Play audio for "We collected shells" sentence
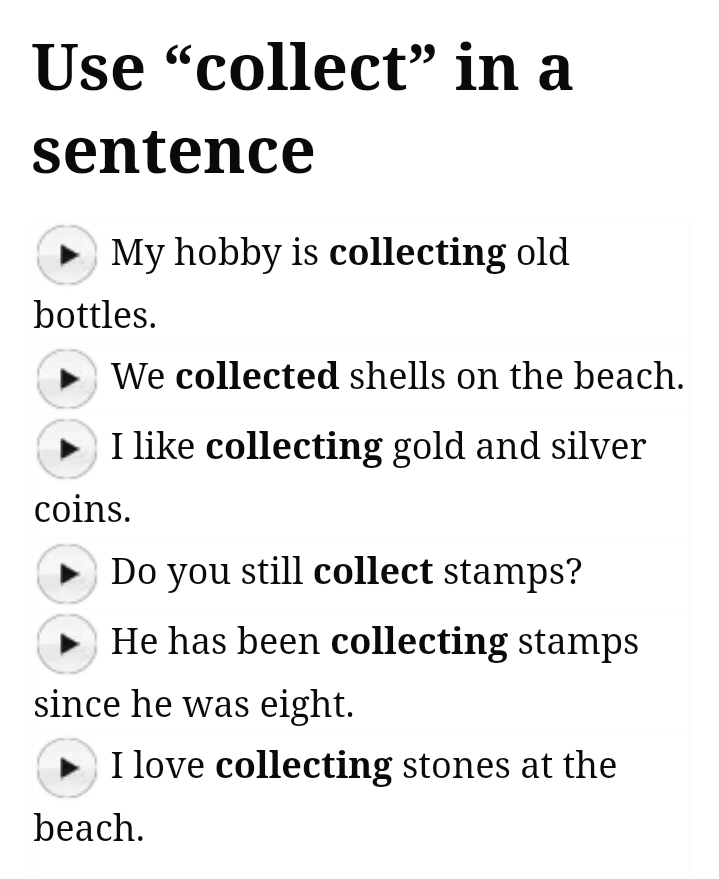This screenshot has height=879, width=719. pos(66,378)
